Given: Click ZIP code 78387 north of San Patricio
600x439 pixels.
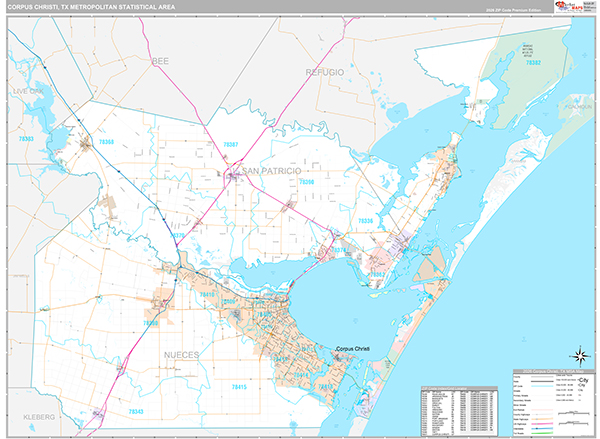Looking at the screenshot, I should coord(232,145).
